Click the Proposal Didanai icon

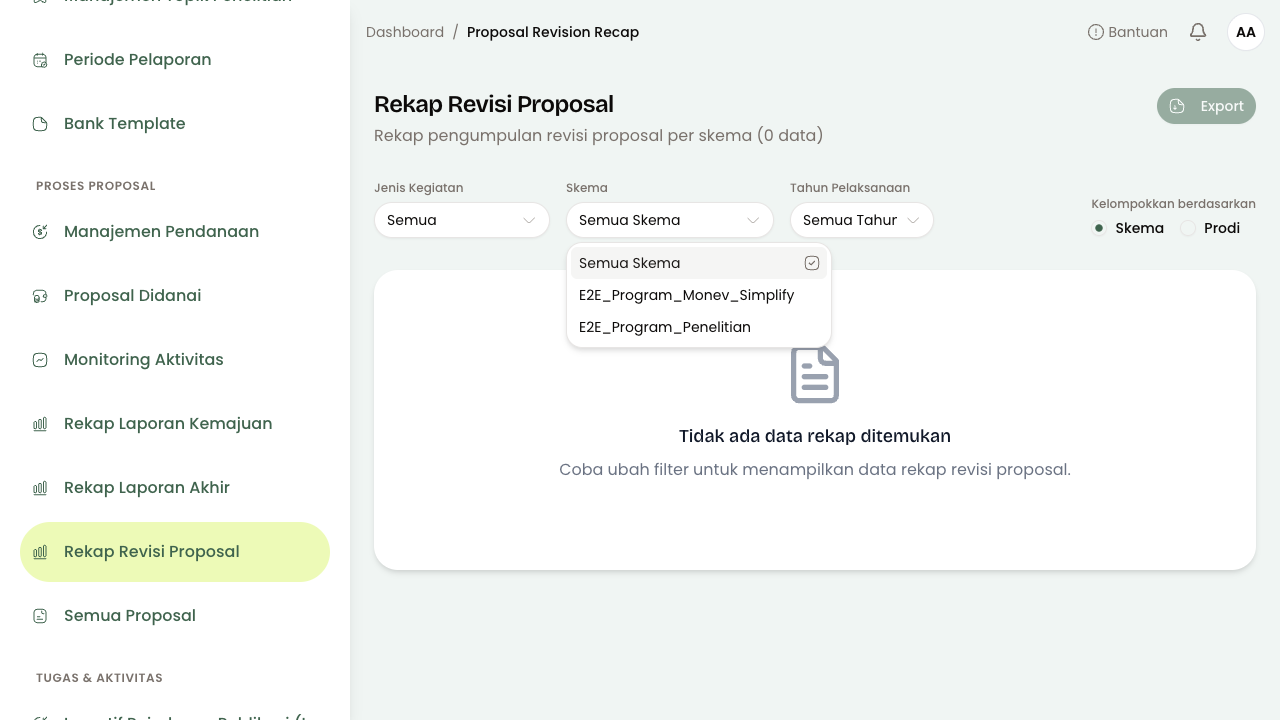coord(40,296)
